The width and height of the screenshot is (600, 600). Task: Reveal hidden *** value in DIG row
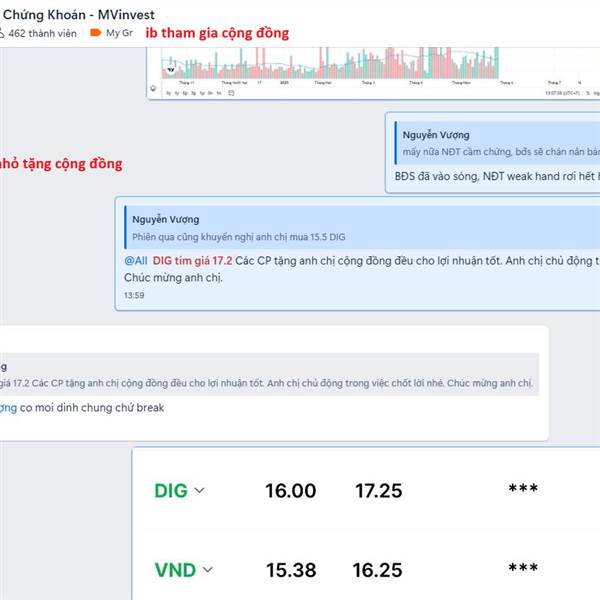(523, 489)
